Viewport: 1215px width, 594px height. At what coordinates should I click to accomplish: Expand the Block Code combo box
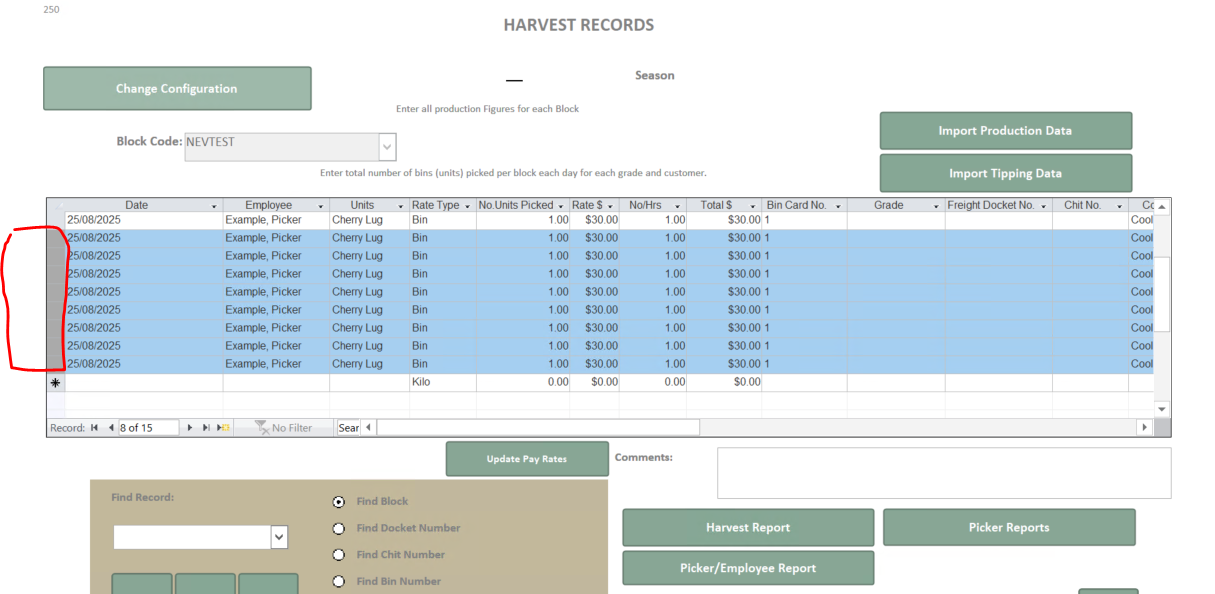(388, 147)
